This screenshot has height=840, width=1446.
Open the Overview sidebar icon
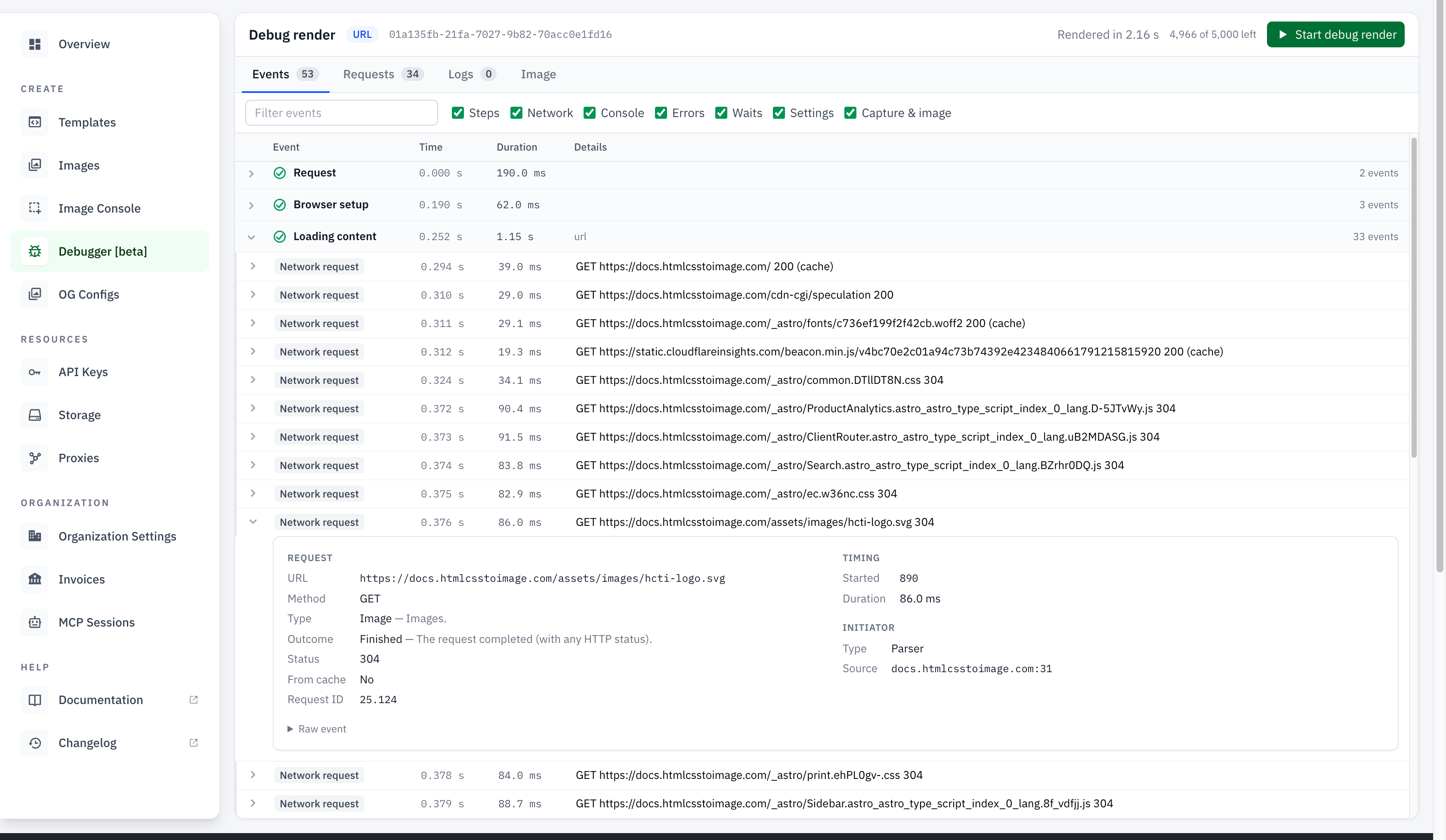tap(35, 44)
